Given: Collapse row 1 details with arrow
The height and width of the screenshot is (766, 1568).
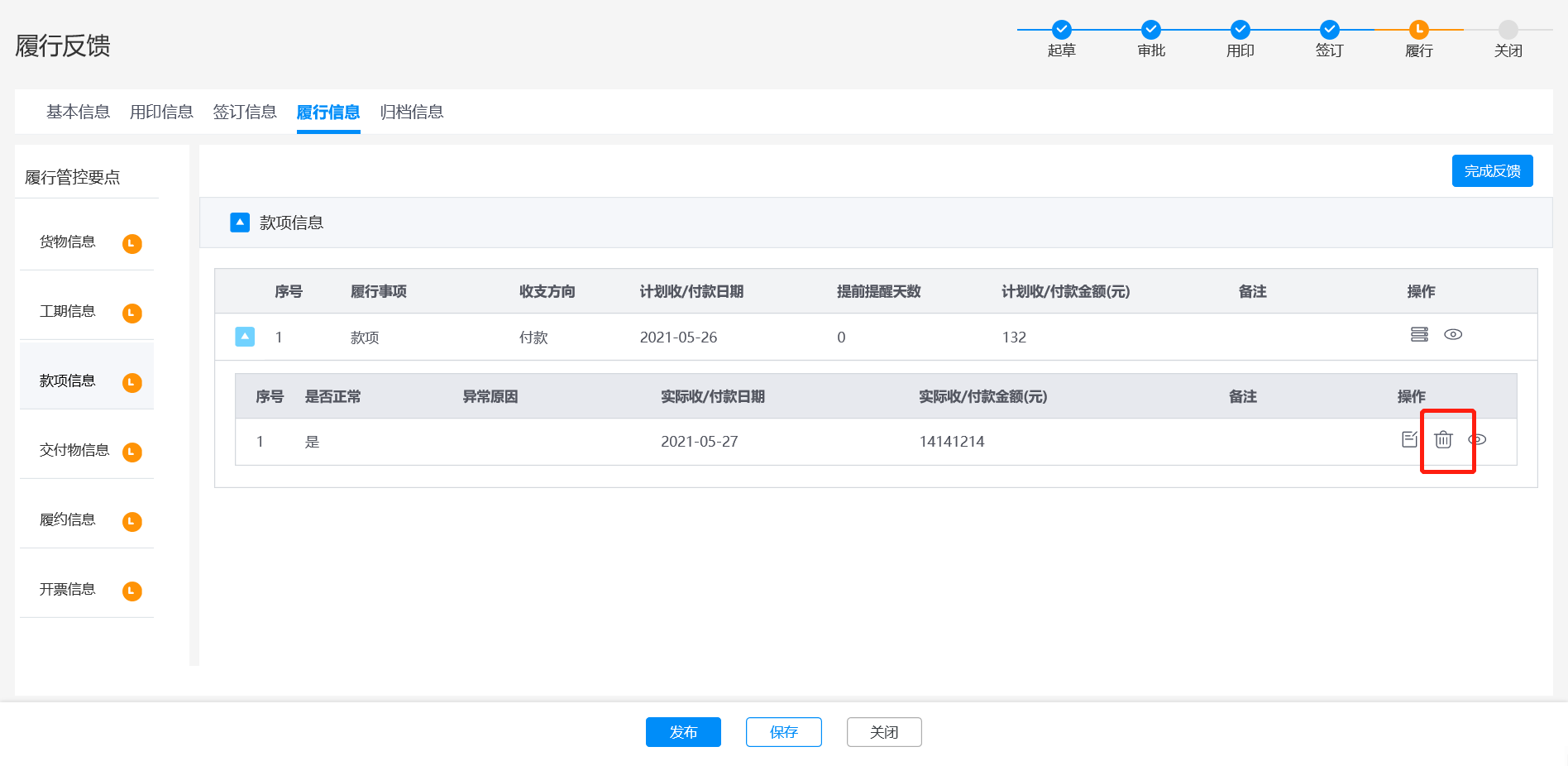Looking at the screenshot, I should (245, 337).
